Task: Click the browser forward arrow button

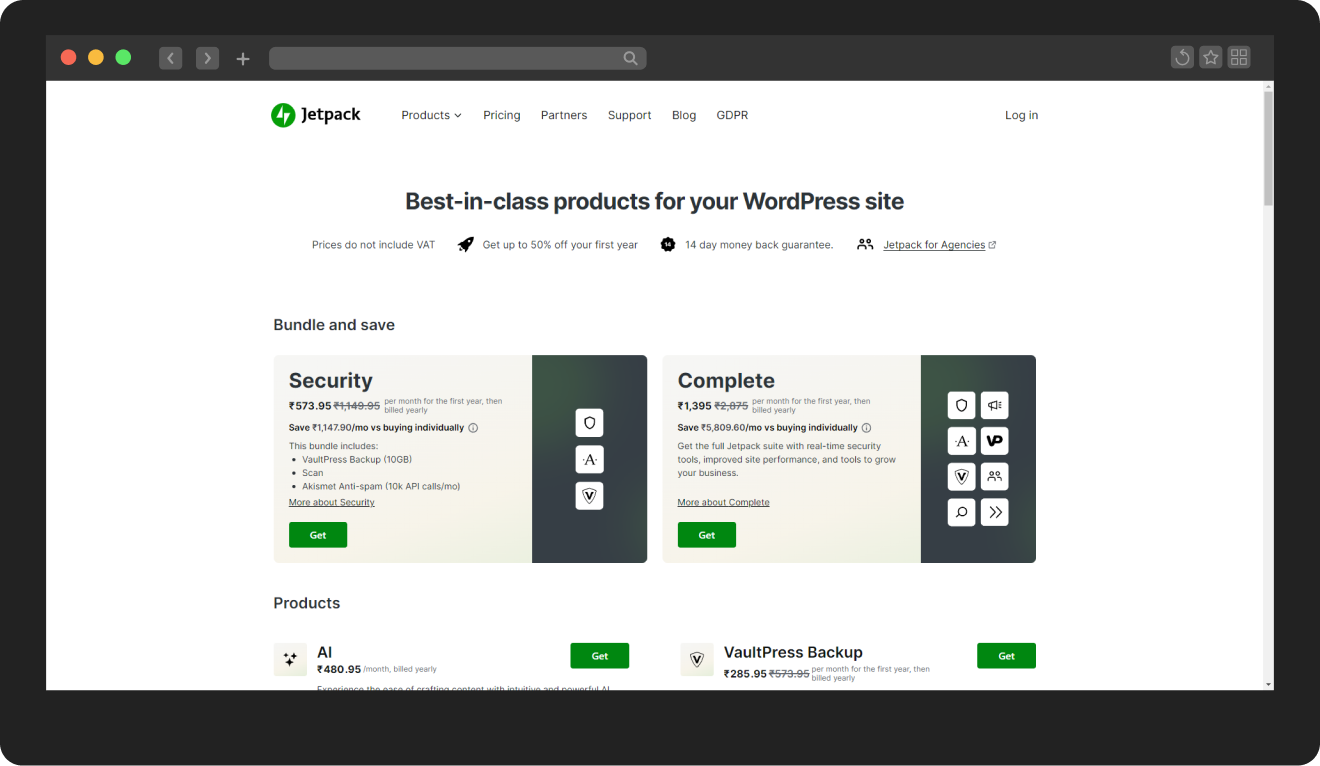Action: tap(207, 58)
